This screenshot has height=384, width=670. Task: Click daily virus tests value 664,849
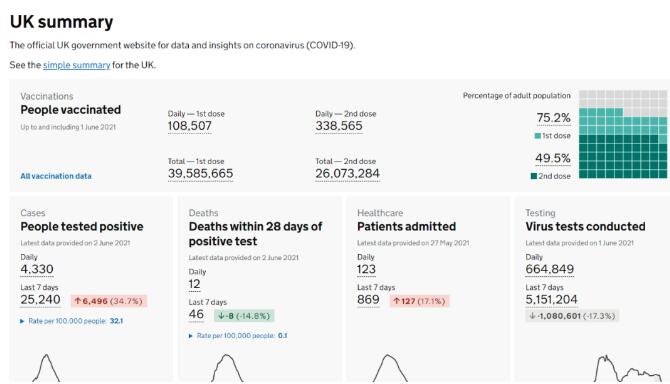click(x=550, y=270)
